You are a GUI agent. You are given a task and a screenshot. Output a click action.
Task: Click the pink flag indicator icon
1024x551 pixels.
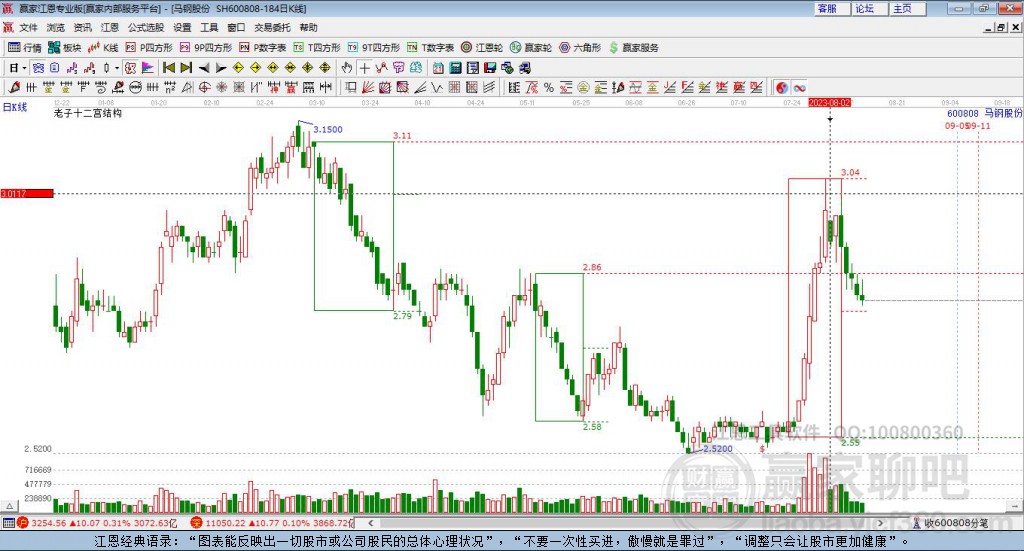[x=147, y=68]
